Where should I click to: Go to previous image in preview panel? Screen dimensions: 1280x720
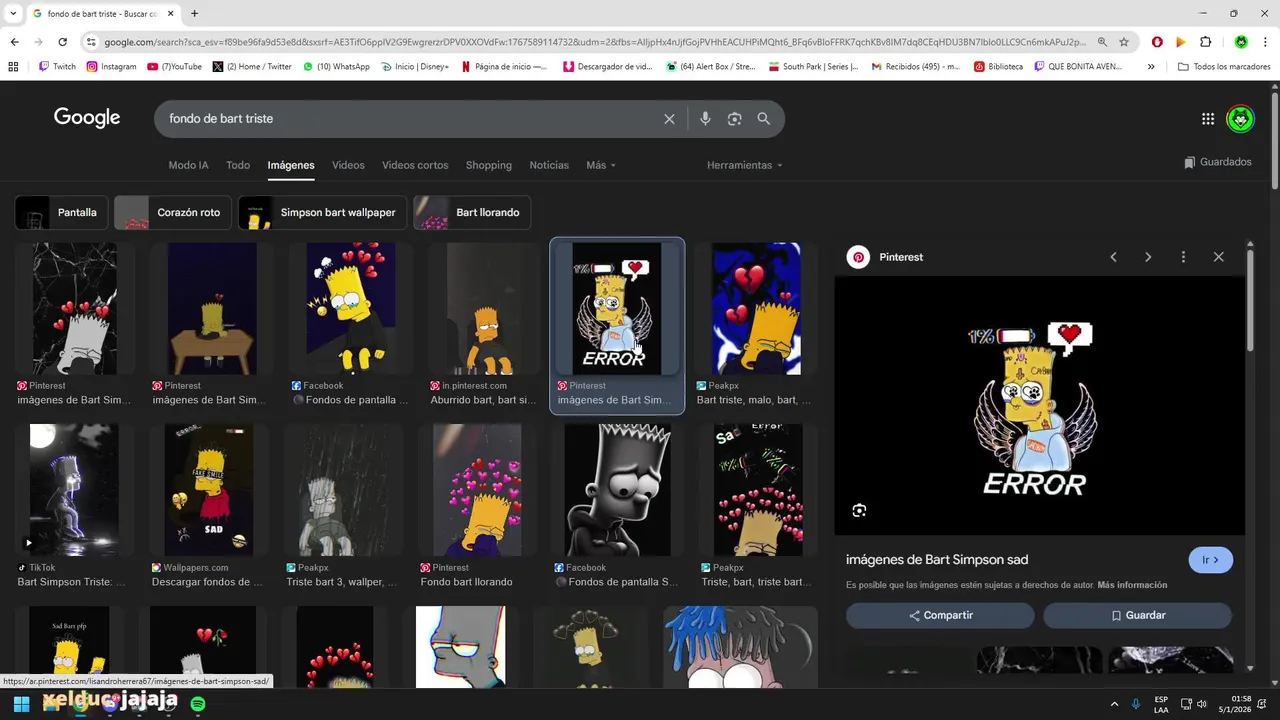pyautogui.click(x=1113, y=257)
